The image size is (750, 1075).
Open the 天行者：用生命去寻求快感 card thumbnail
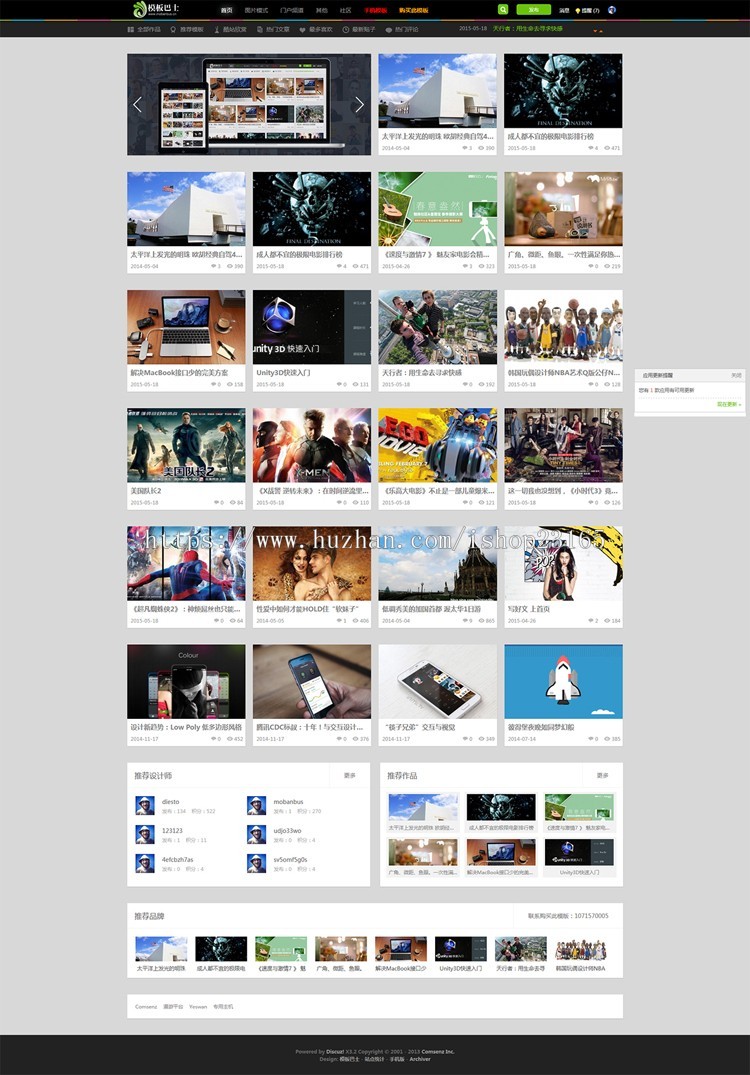point(437,327)
